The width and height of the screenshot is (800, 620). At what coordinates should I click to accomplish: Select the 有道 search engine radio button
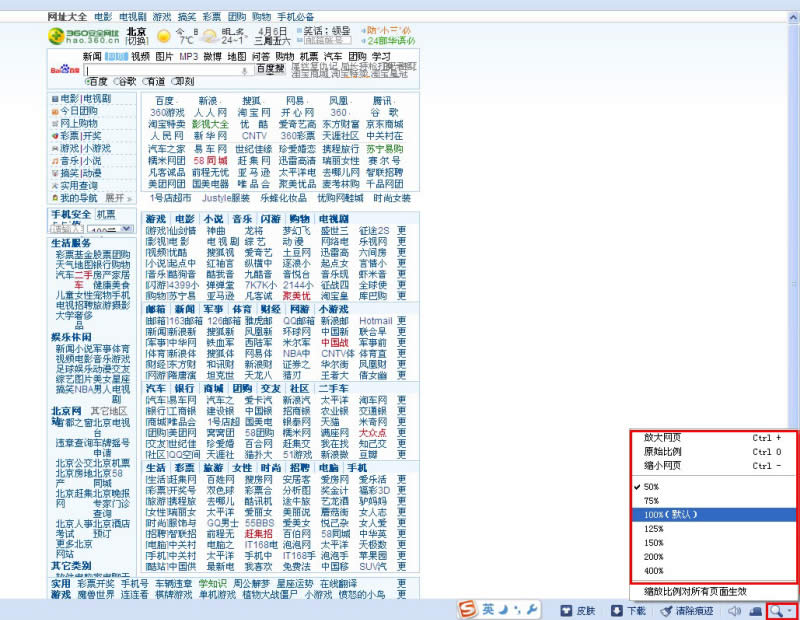[146, 82]
